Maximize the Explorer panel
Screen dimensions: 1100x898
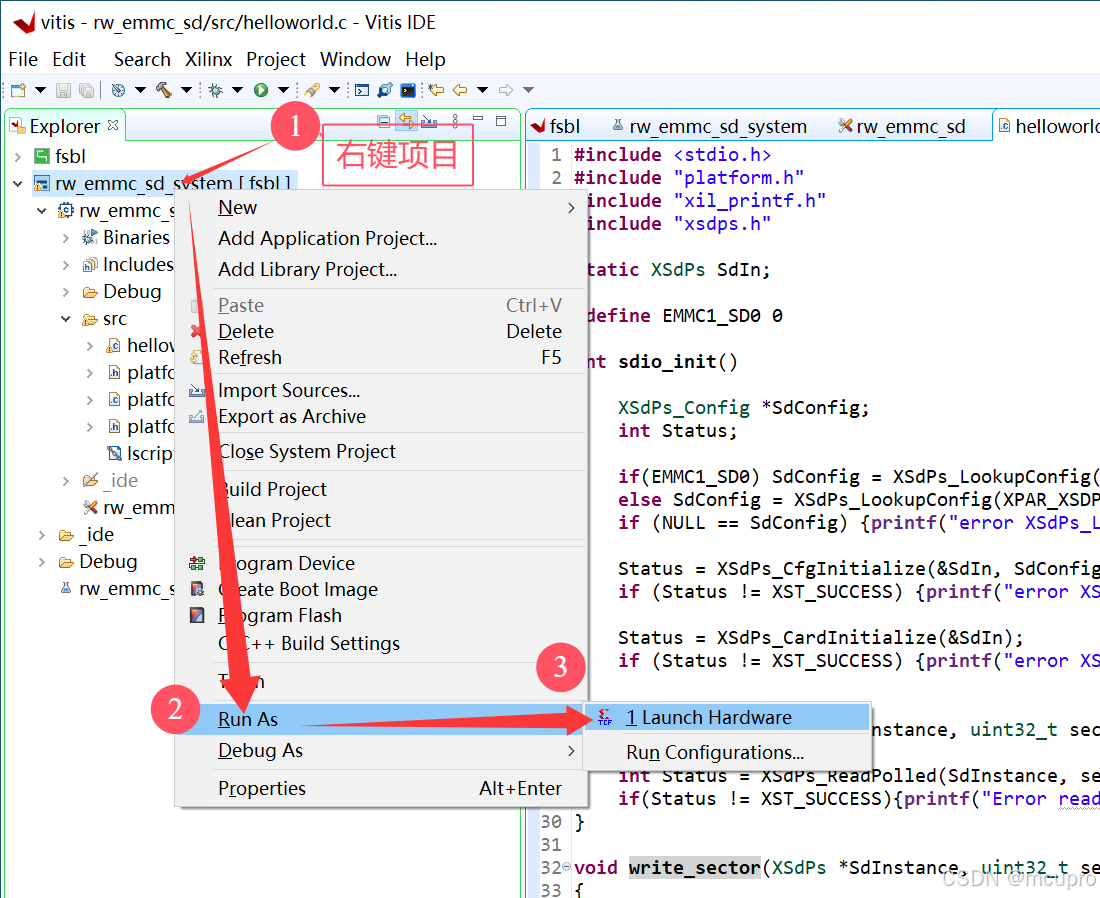(501, 121)
